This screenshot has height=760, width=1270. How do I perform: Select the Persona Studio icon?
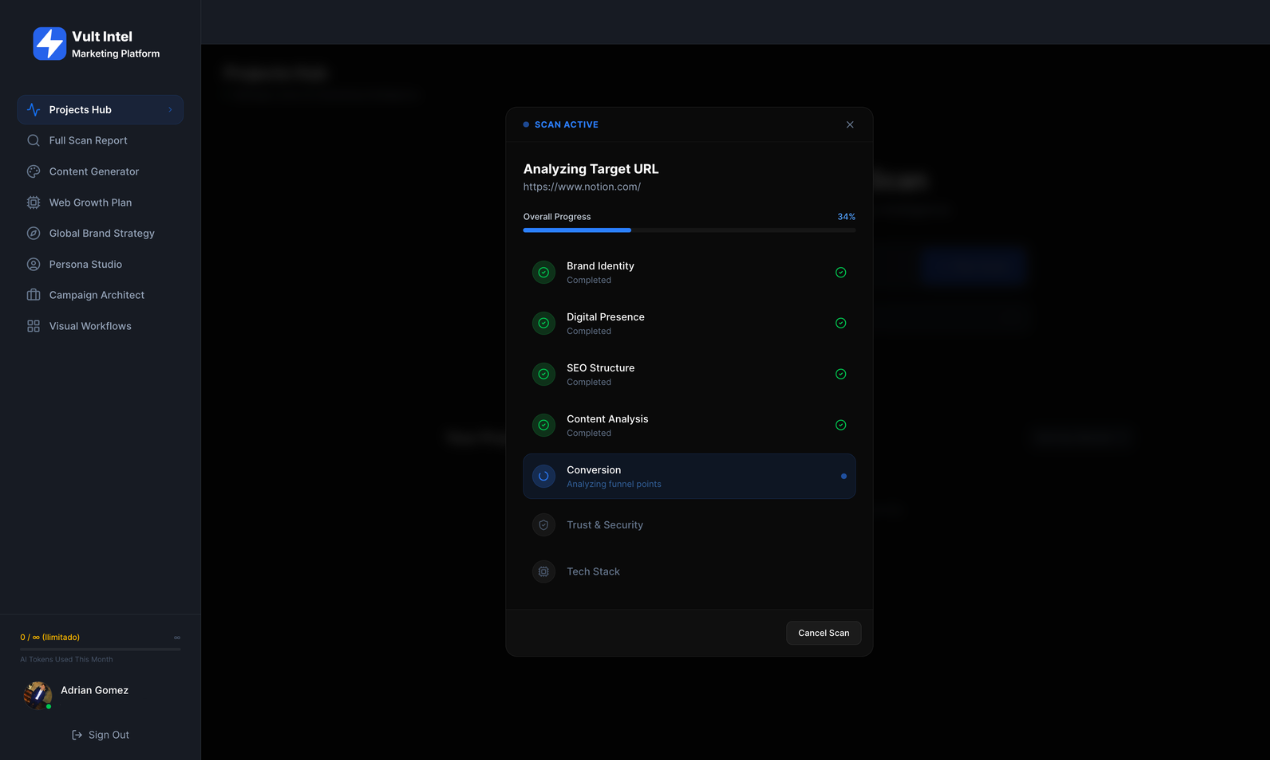click(33, 264)
